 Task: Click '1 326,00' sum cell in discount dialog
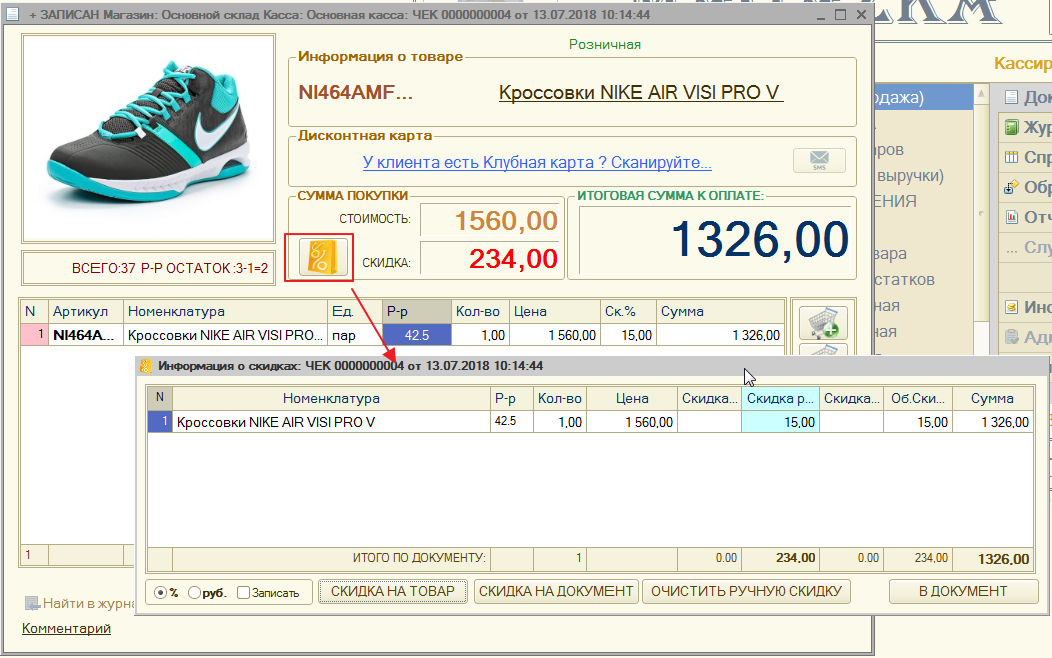993,422
